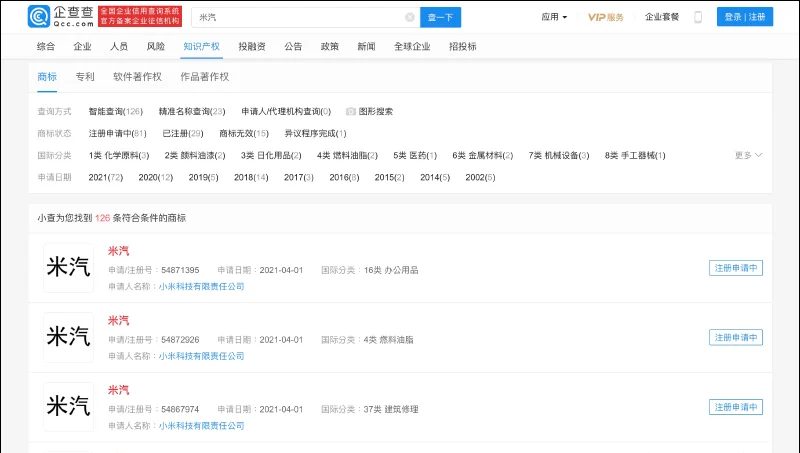Filter by 8类 手工器械(1)
Screen dimensions: 800x453
click(x=635, y=155)
